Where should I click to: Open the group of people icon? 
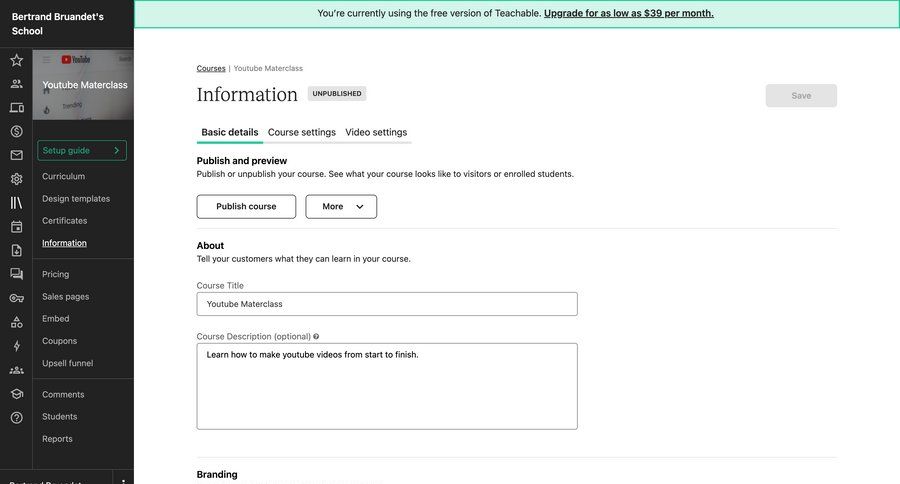(x=17, y=370)
